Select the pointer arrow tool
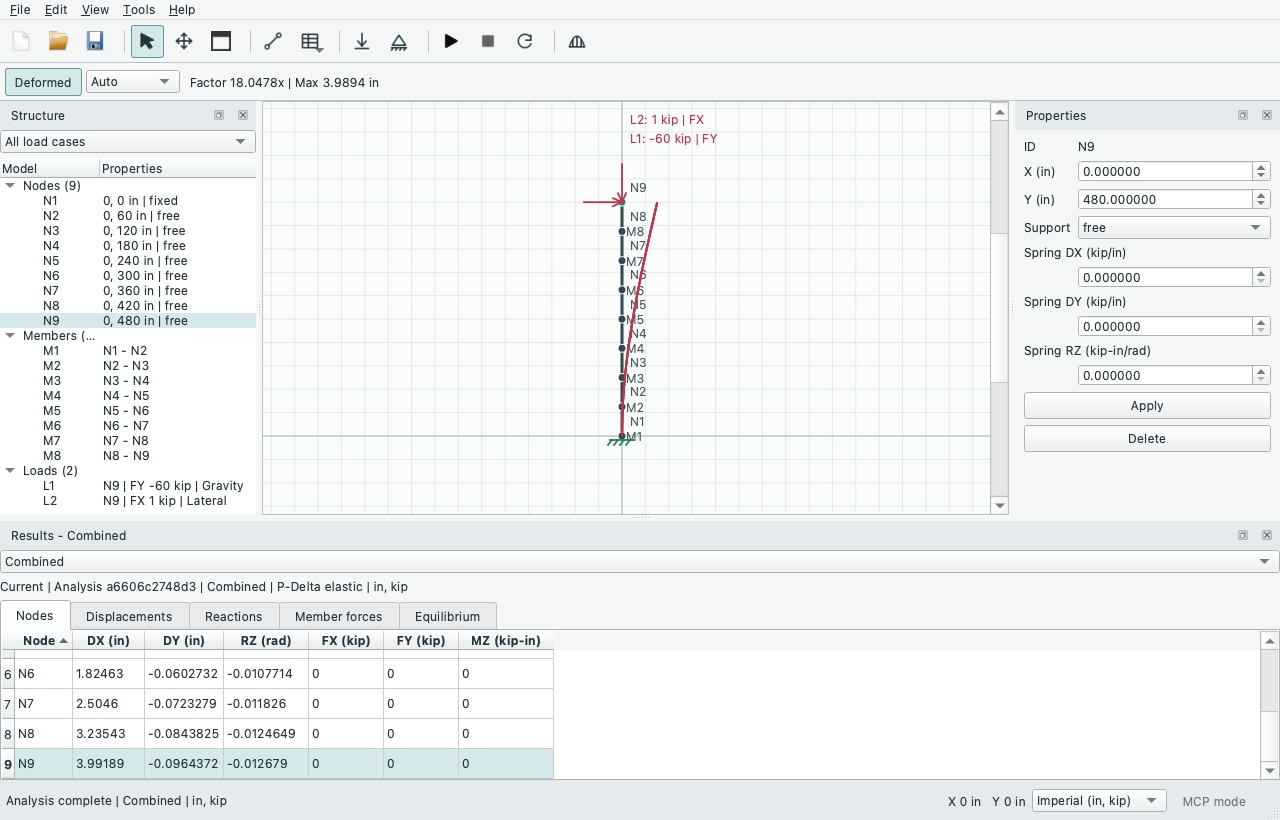 [x=147, y=41]
